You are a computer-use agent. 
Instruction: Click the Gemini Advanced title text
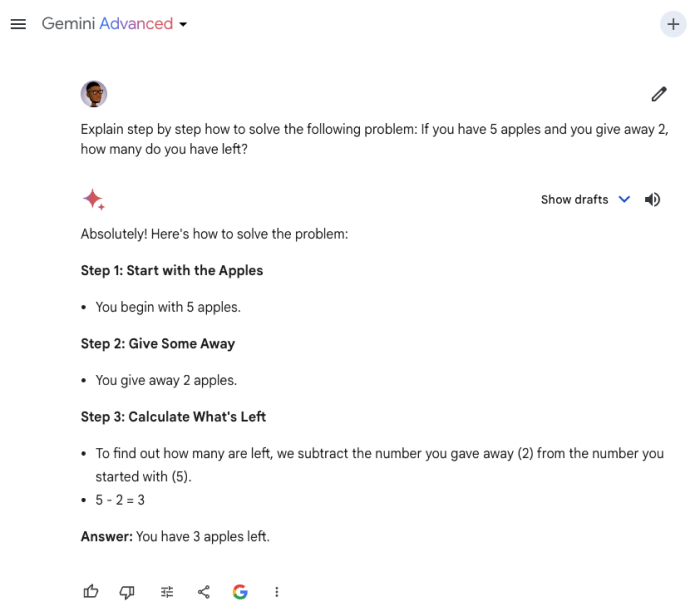tap(107, 23)
